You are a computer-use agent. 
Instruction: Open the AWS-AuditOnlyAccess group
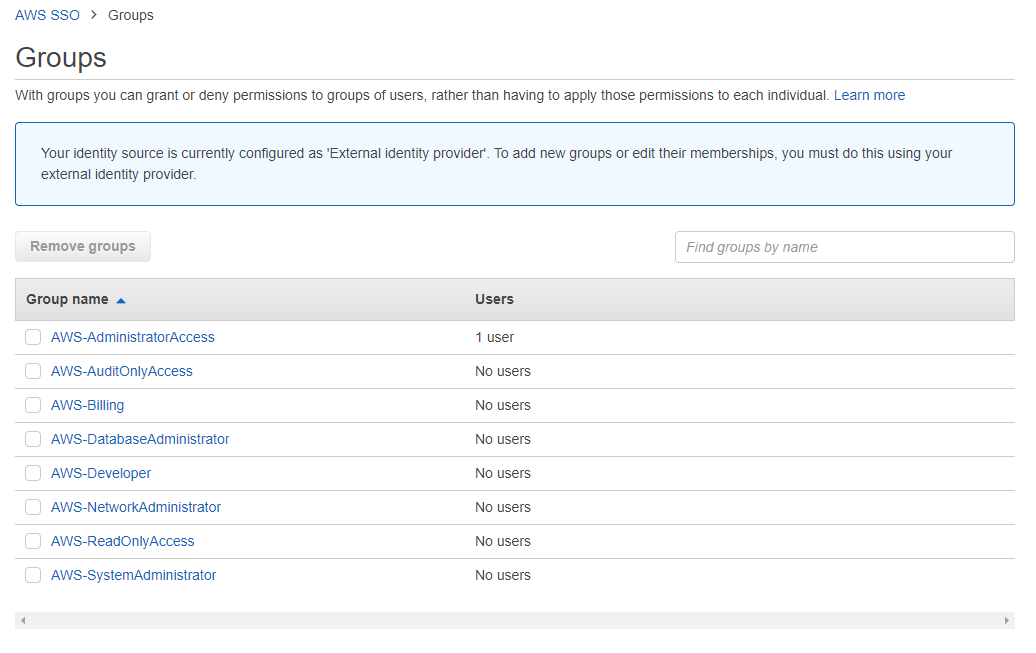(x=122, y=371)
